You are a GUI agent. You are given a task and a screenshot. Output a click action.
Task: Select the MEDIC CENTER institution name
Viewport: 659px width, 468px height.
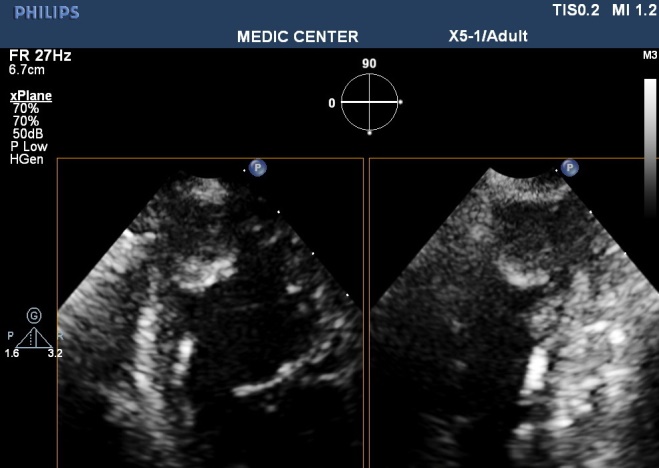click(x=297, y=37)
